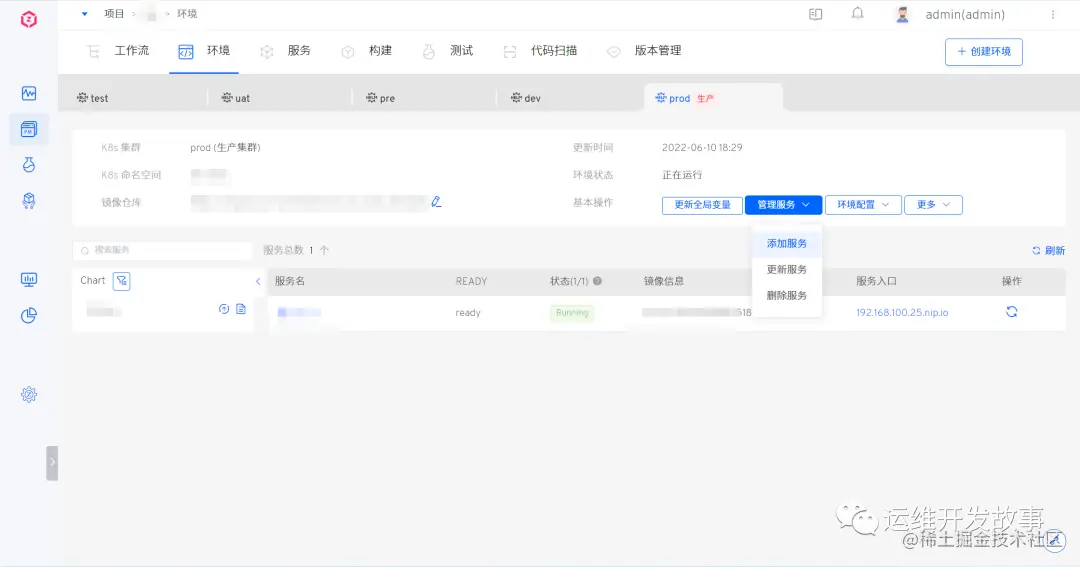Open the projects sidebar icon
This screenshot has width=1080, height=567.
point(29,129)
